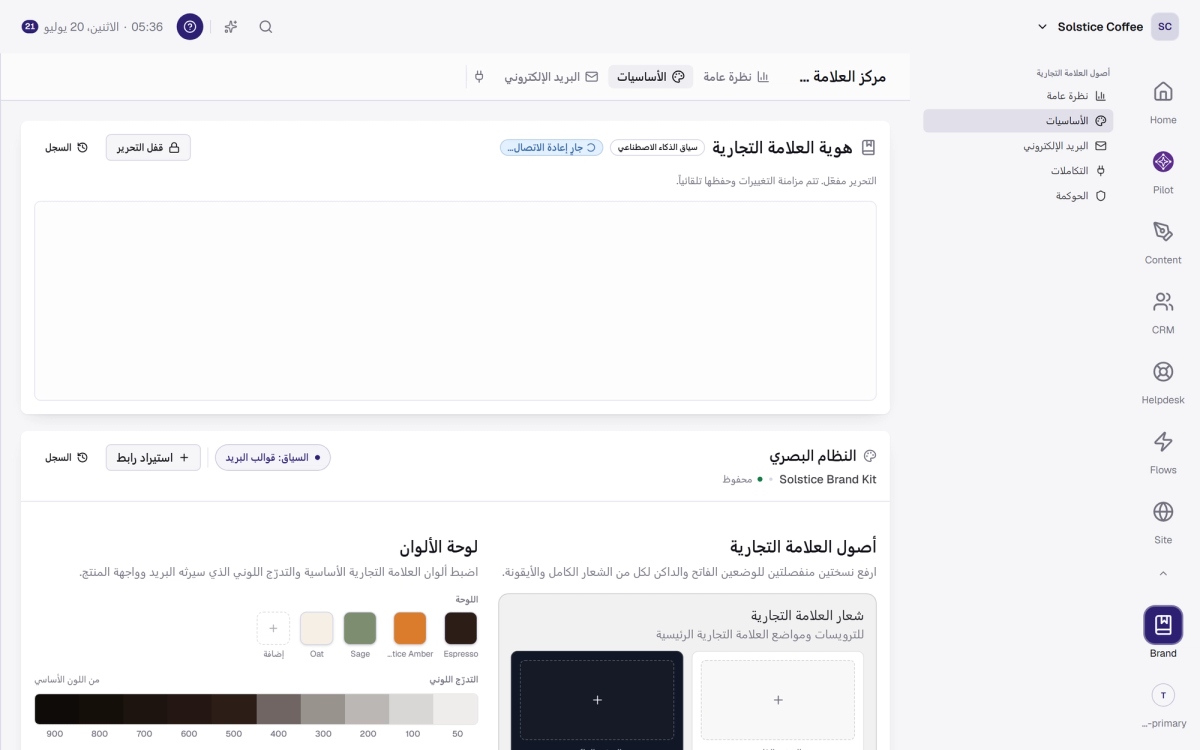1200x750 pixels.
Task: Open the Site module
Action: click(x=1163, y=520)
